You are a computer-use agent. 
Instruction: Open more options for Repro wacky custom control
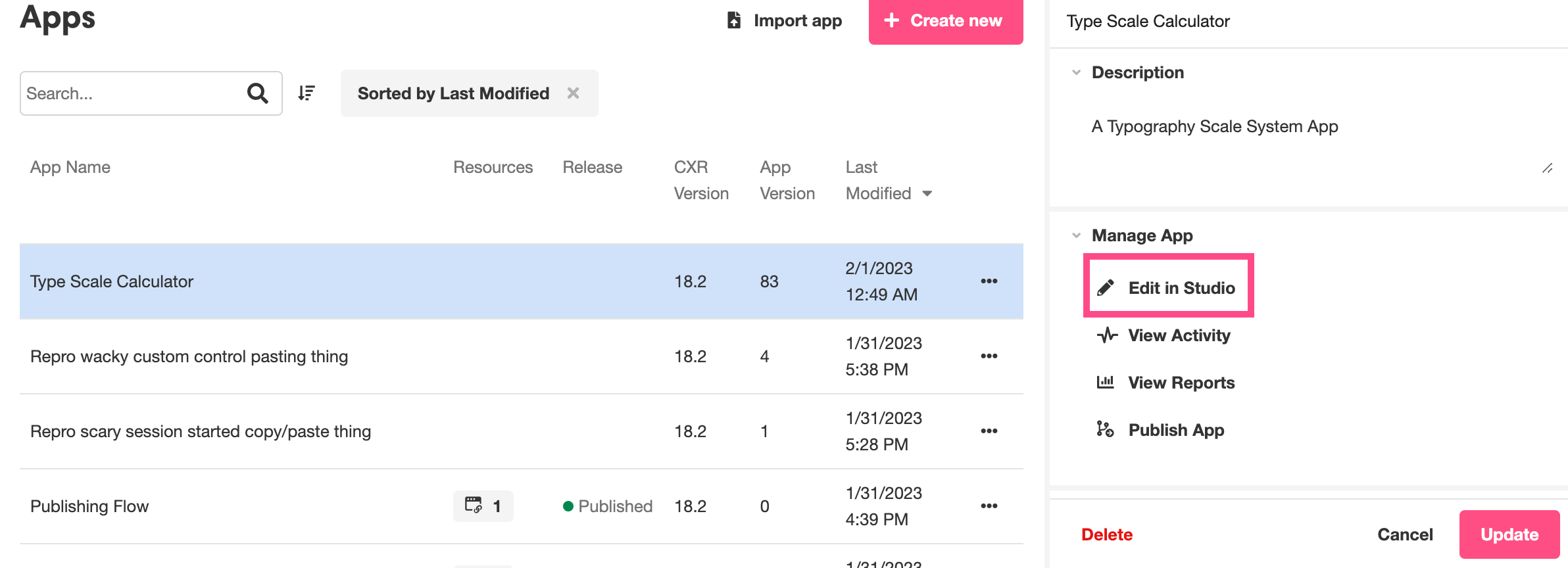click(989, 356)
